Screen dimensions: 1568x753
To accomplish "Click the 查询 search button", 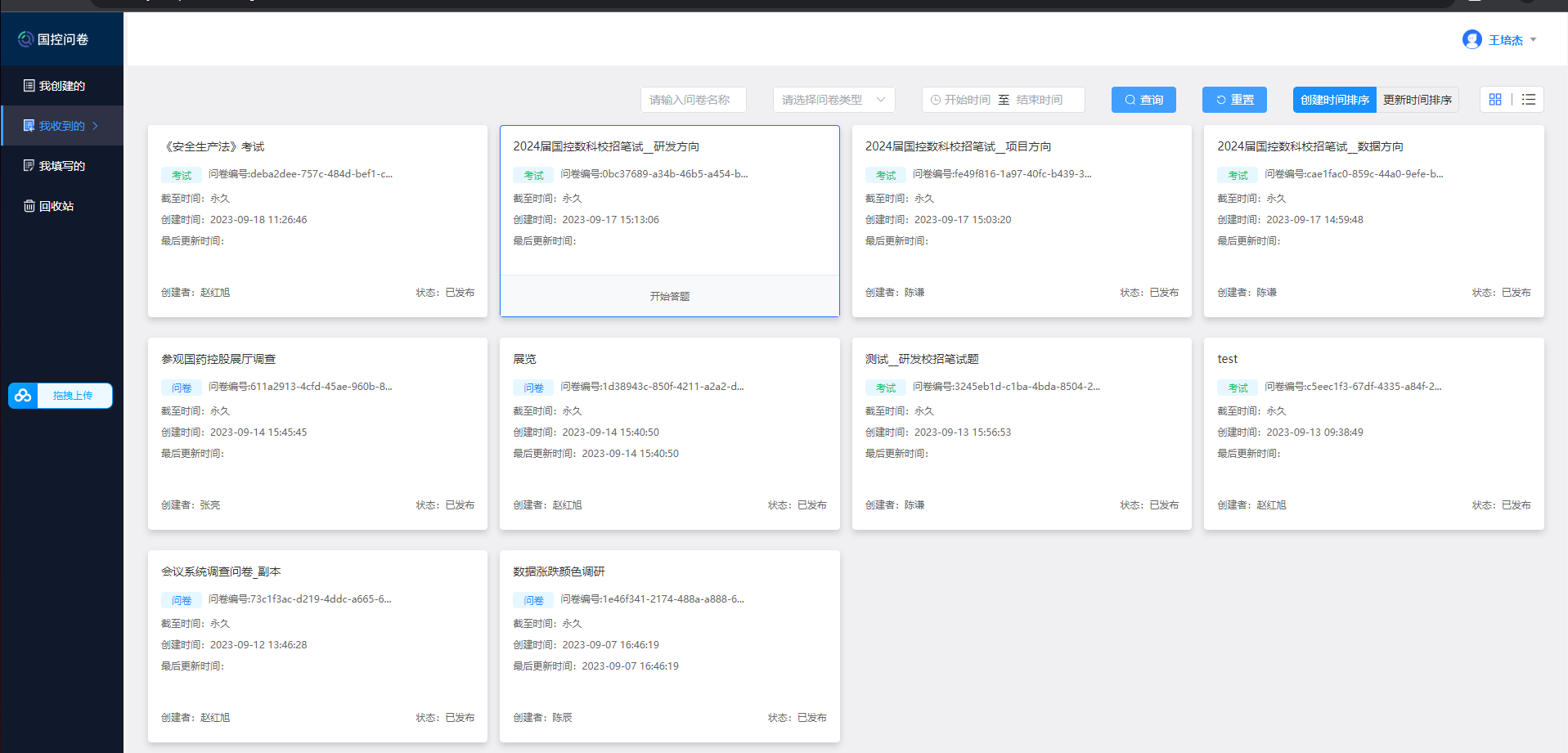I will (1143, 100).
